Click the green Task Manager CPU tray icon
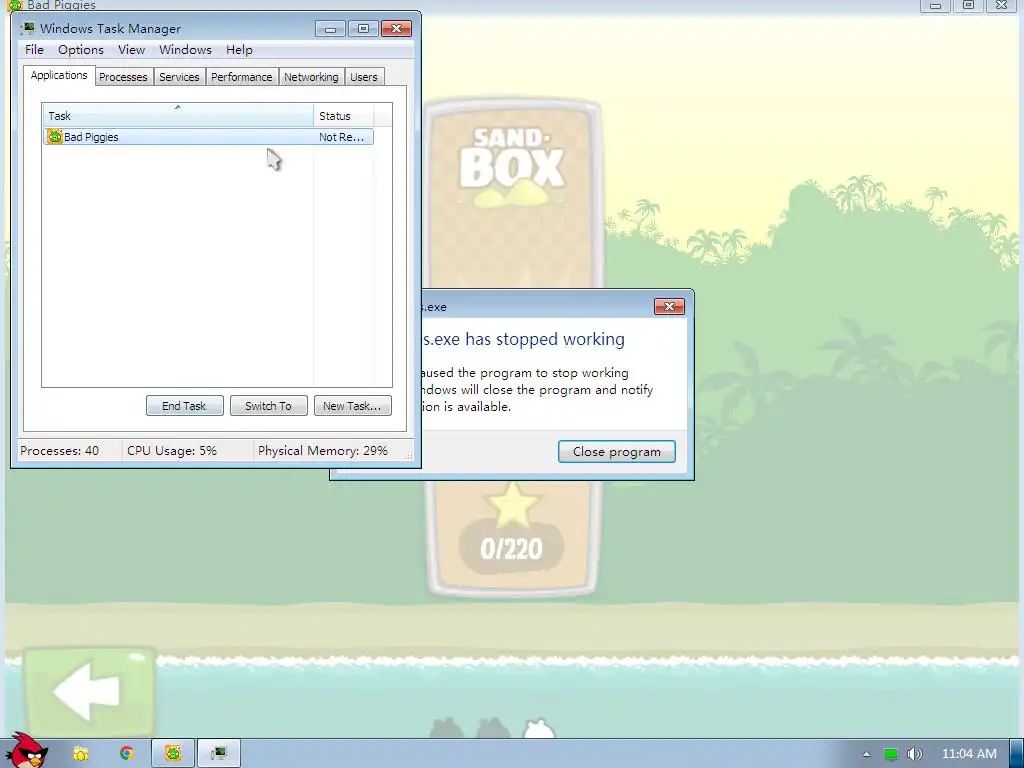This screenshot has width=1024, height=768. point(891,754)
